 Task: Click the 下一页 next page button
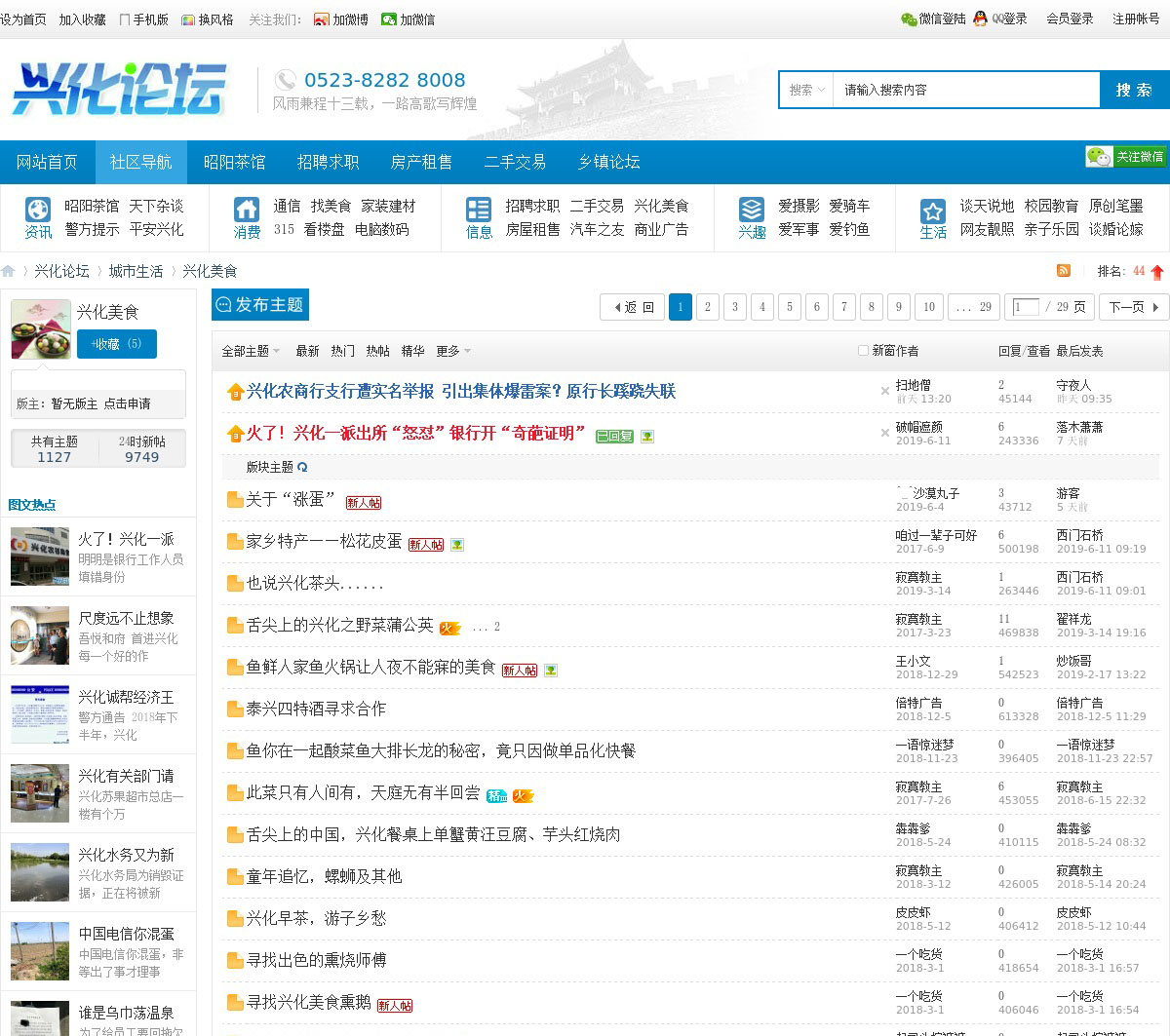click(x=1134, y=307)
